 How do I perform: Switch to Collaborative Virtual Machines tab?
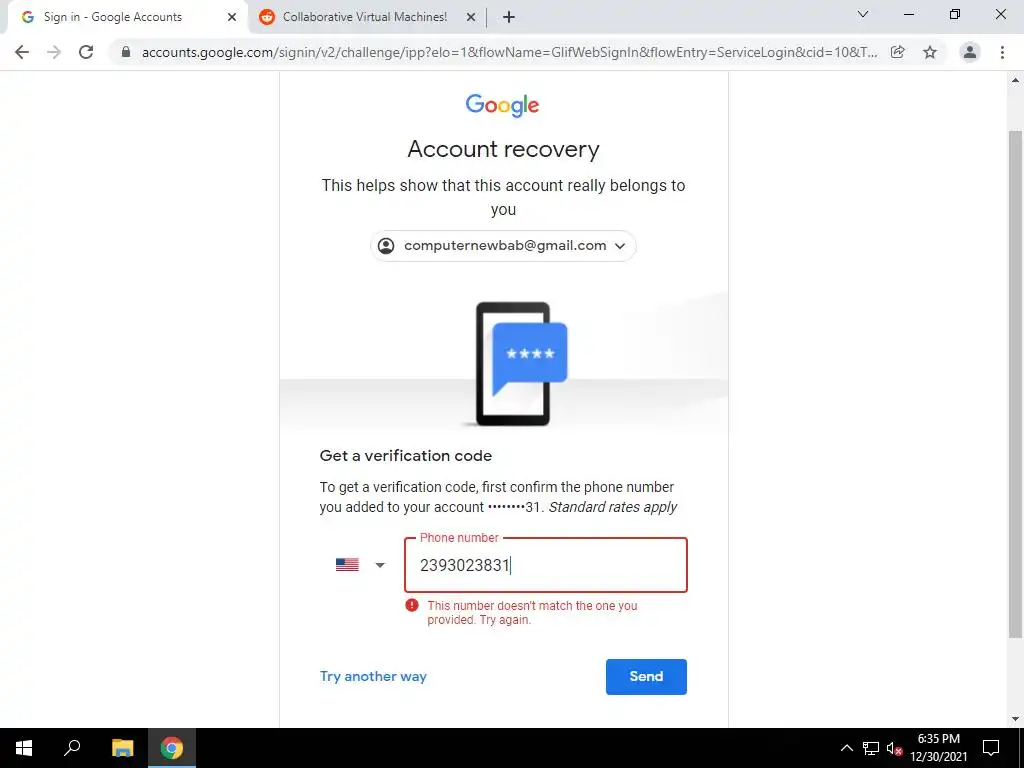point(365,17)
